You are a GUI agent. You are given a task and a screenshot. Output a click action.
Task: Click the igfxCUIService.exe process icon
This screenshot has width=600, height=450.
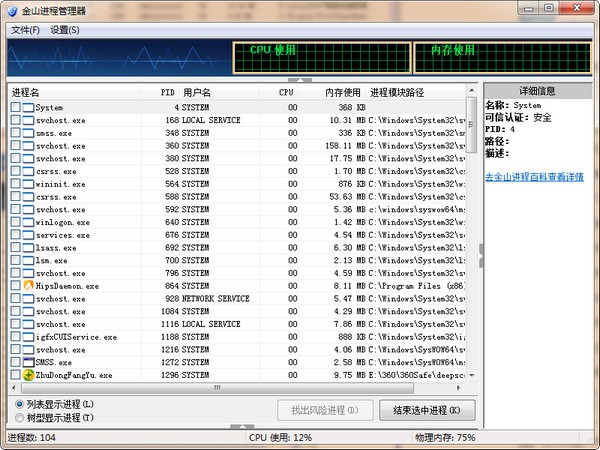[28, 337]
